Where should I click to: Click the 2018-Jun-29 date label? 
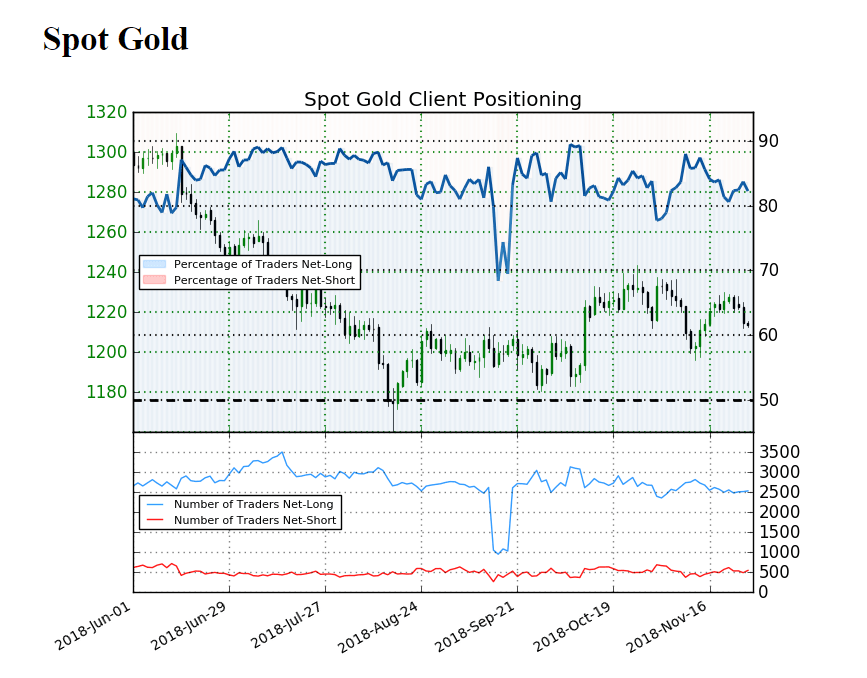click(188, 626)
